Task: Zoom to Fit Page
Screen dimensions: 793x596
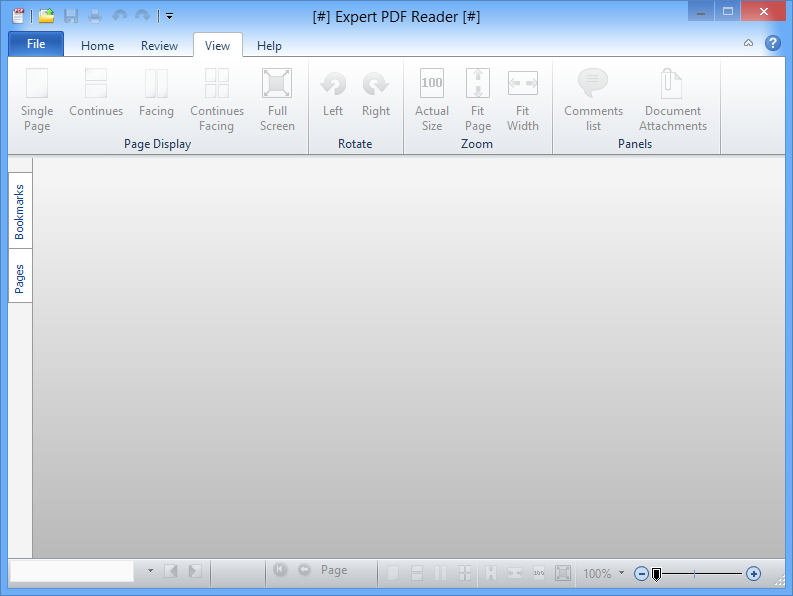Action: coord(478,100)
